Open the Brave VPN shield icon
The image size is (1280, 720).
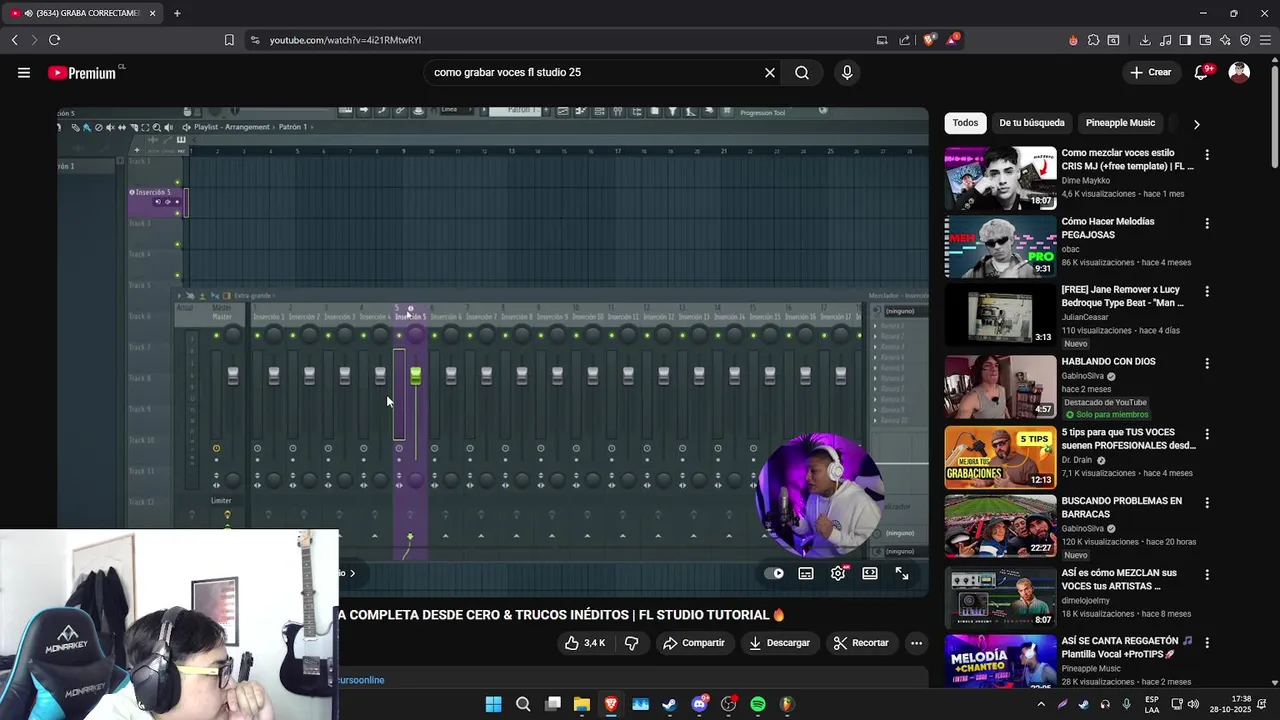point(1245,40)
